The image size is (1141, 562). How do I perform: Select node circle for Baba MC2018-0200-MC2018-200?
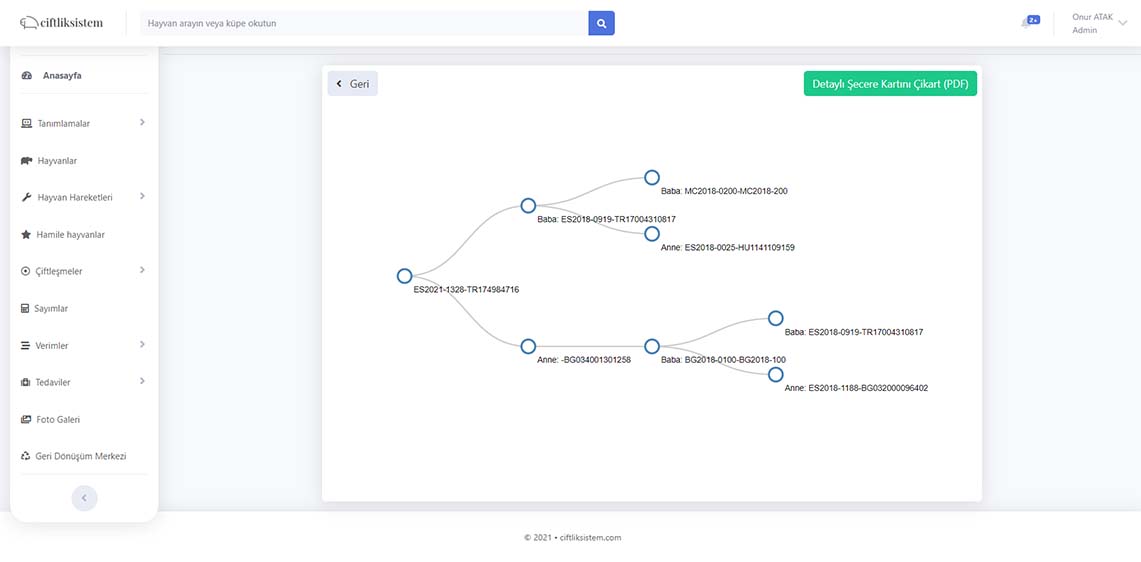pos(652,178)
